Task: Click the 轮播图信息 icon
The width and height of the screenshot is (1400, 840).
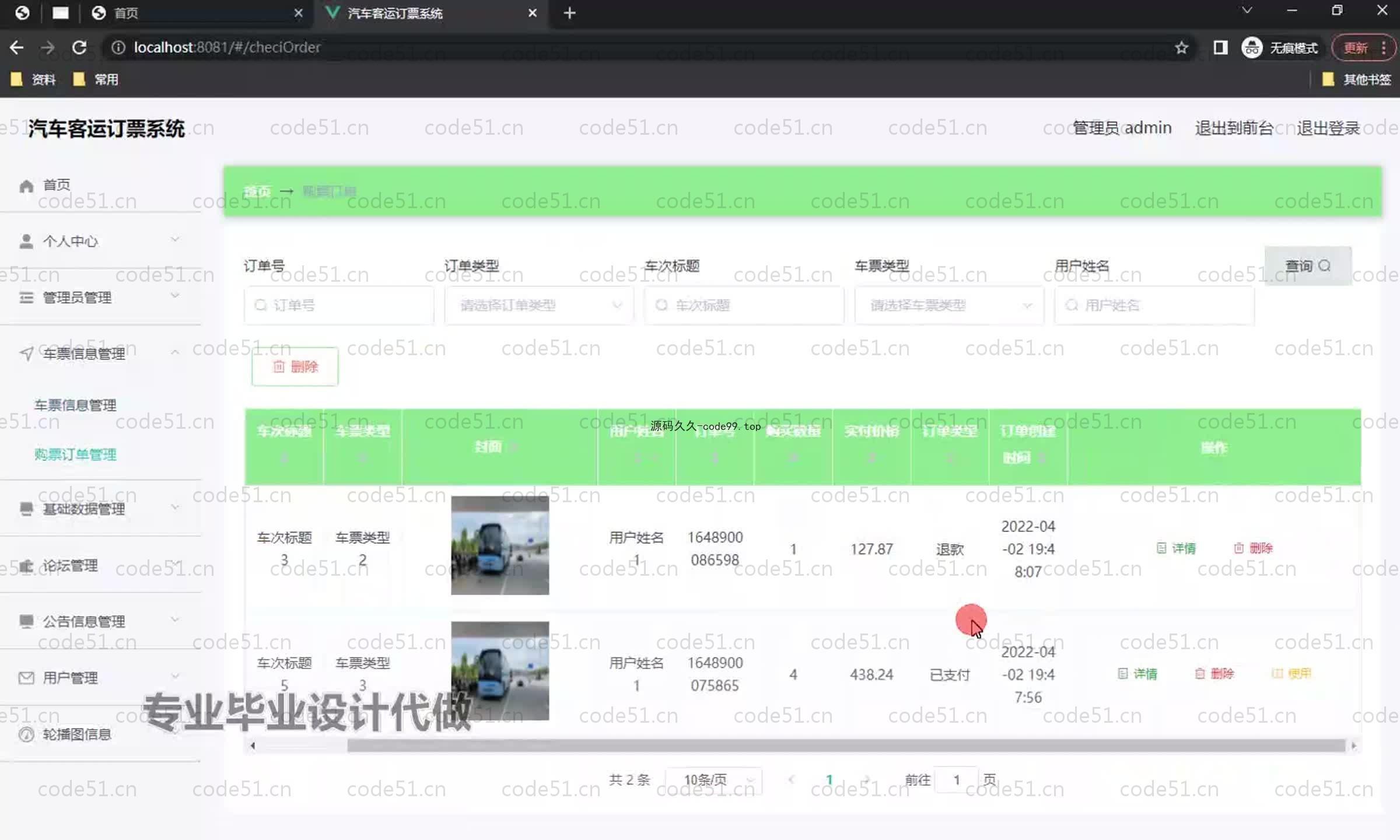Action: click(x=26, y=734)
